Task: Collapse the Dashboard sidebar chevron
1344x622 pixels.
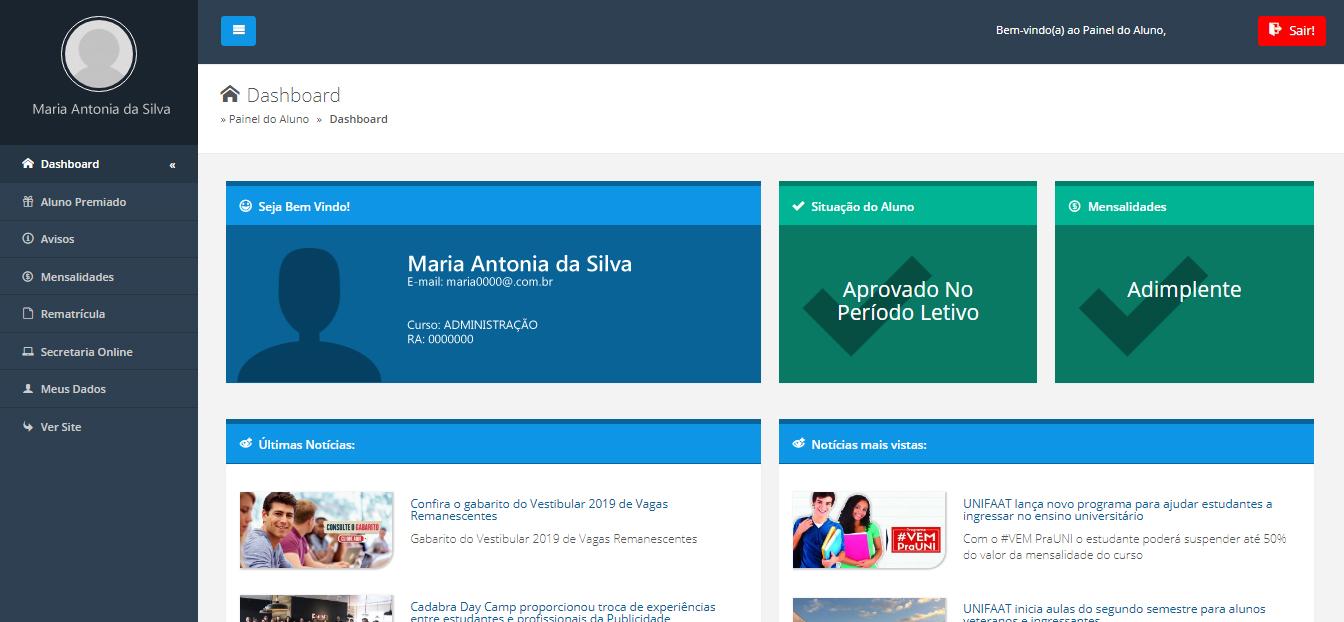Action: coord(172,164)
